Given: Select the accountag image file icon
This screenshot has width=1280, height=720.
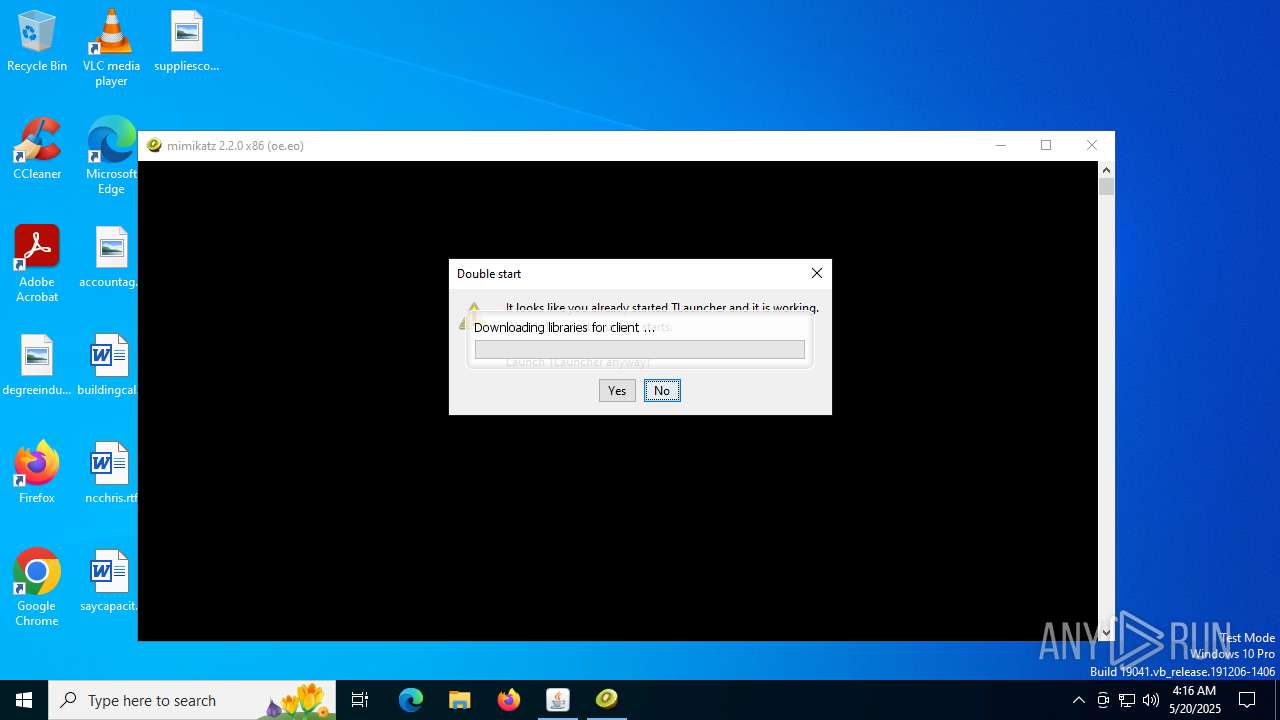Looking at the screenshot, I should point(111,258).
